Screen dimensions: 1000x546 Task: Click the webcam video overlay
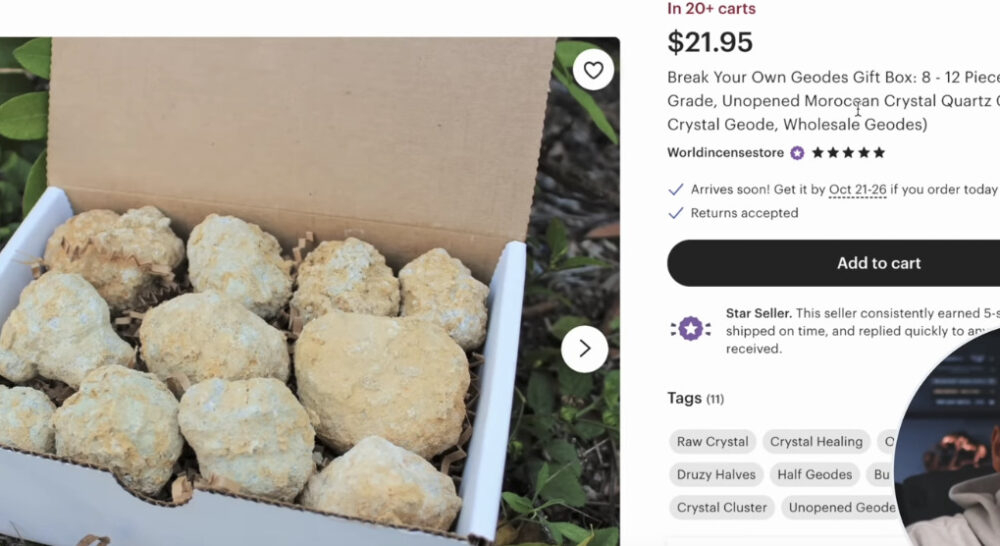(955, 450)
